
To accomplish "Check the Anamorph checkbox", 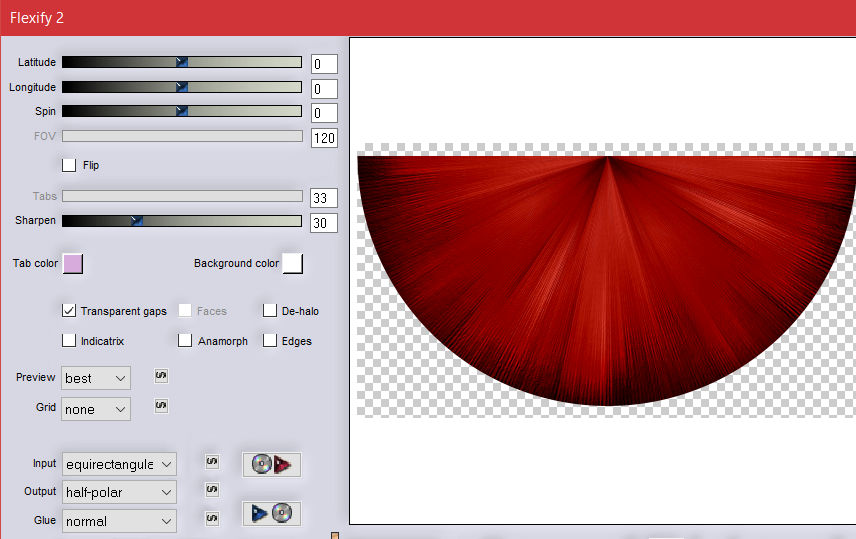I will (185, 341).
